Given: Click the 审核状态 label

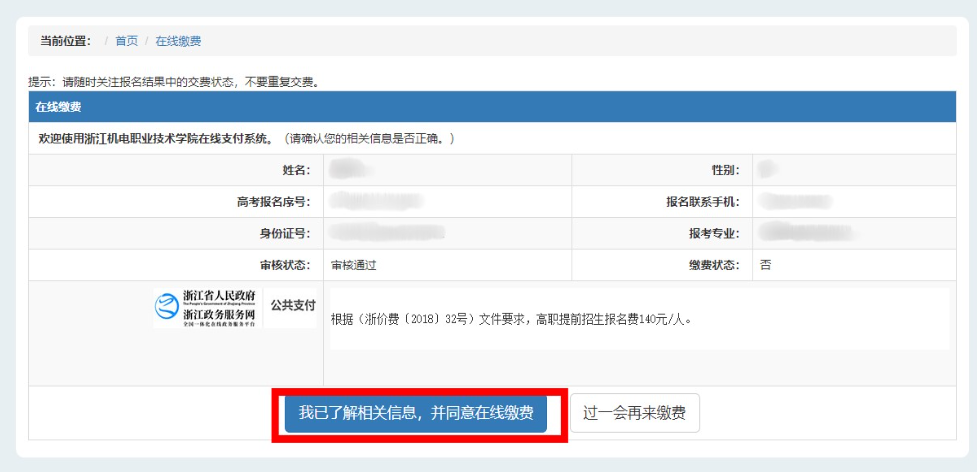Looking at the screenshot, I should 285,265.
